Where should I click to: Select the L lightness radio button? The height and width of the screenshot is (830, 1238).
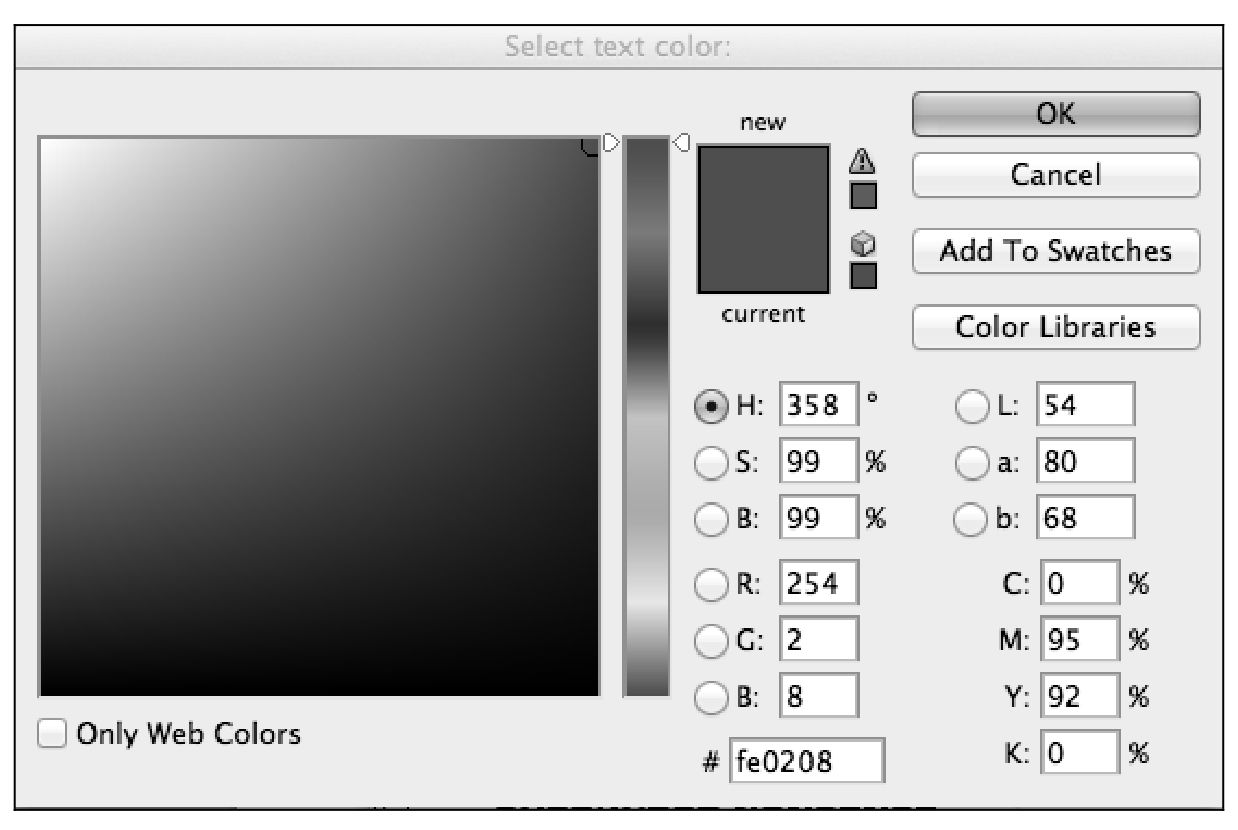click(972, 407)
